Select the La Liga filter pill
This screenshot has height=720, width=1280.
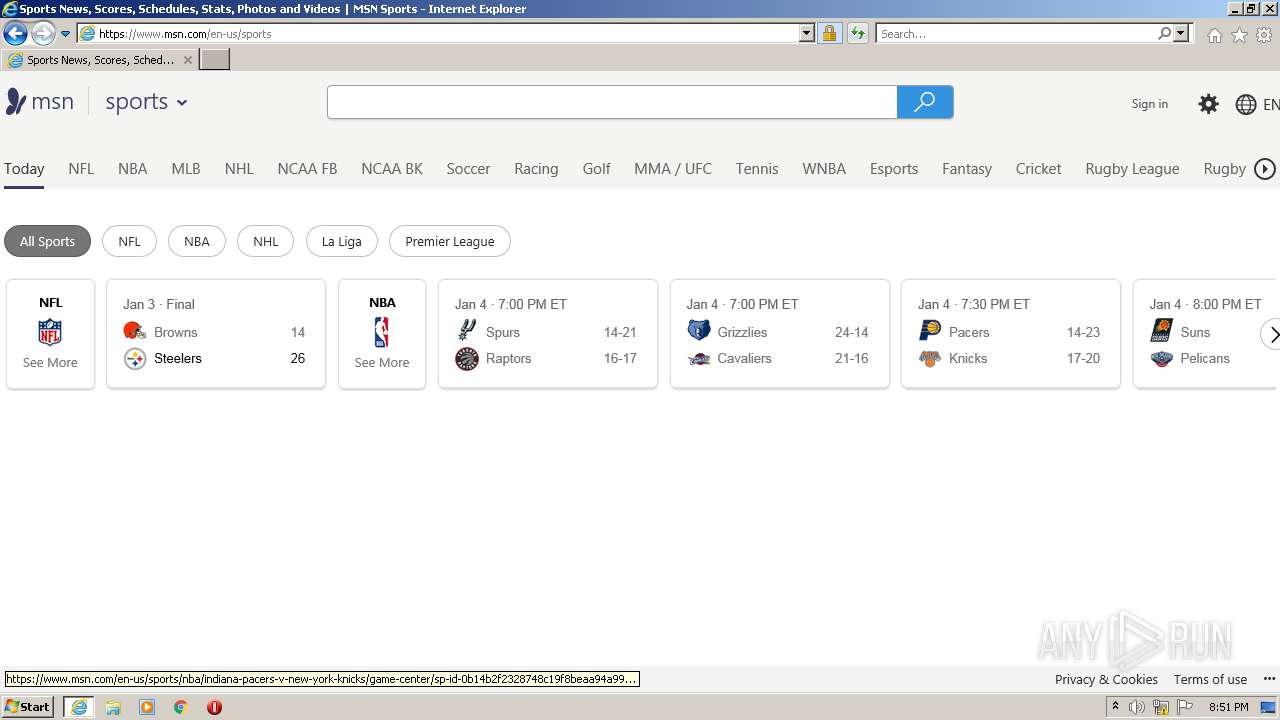pyautogui.click(x=341, y=241)
